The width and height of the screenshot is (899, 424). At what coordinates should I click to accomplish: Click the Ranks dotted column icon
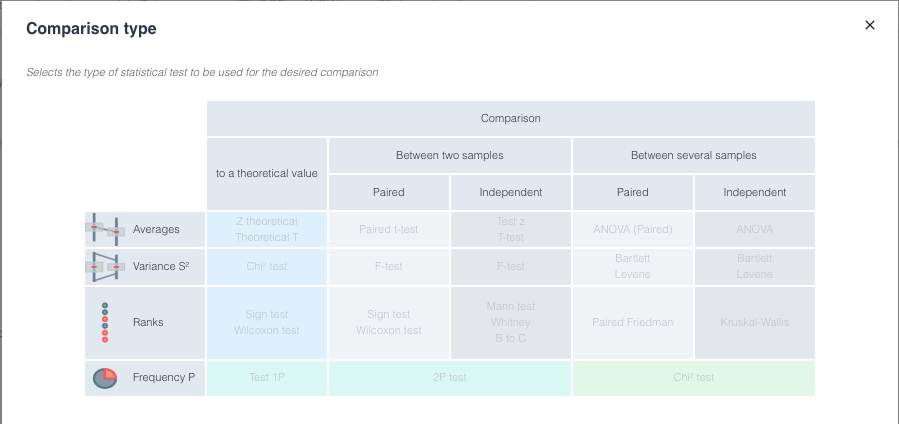pos(105,323)
